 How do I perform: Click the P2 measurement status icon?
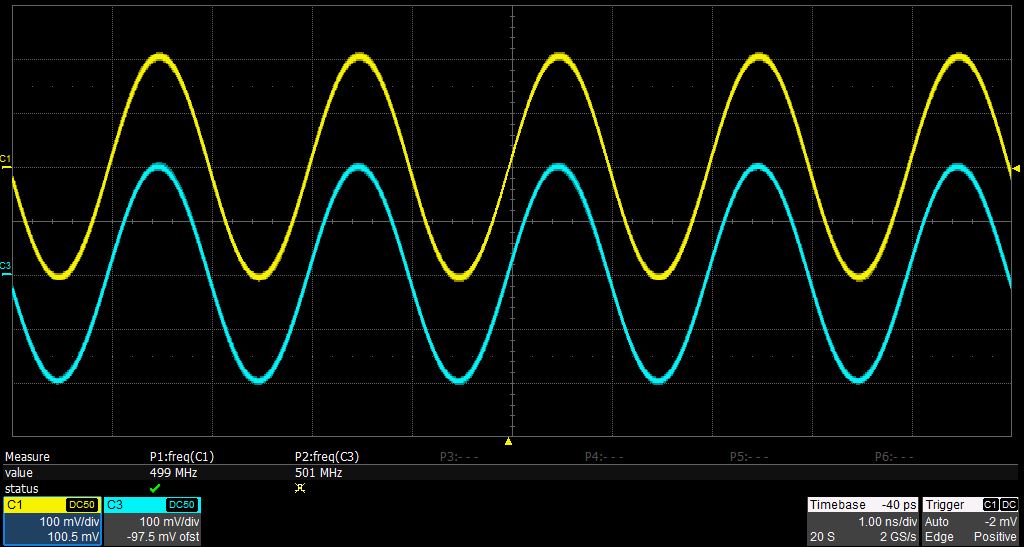(x=300, y=488)
